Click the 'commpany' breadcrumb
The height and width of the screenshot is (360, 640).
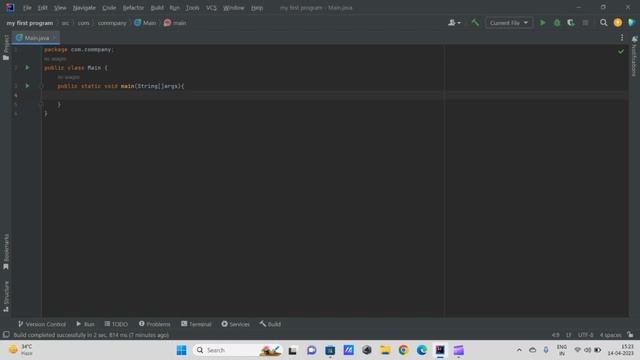[112, 23]
